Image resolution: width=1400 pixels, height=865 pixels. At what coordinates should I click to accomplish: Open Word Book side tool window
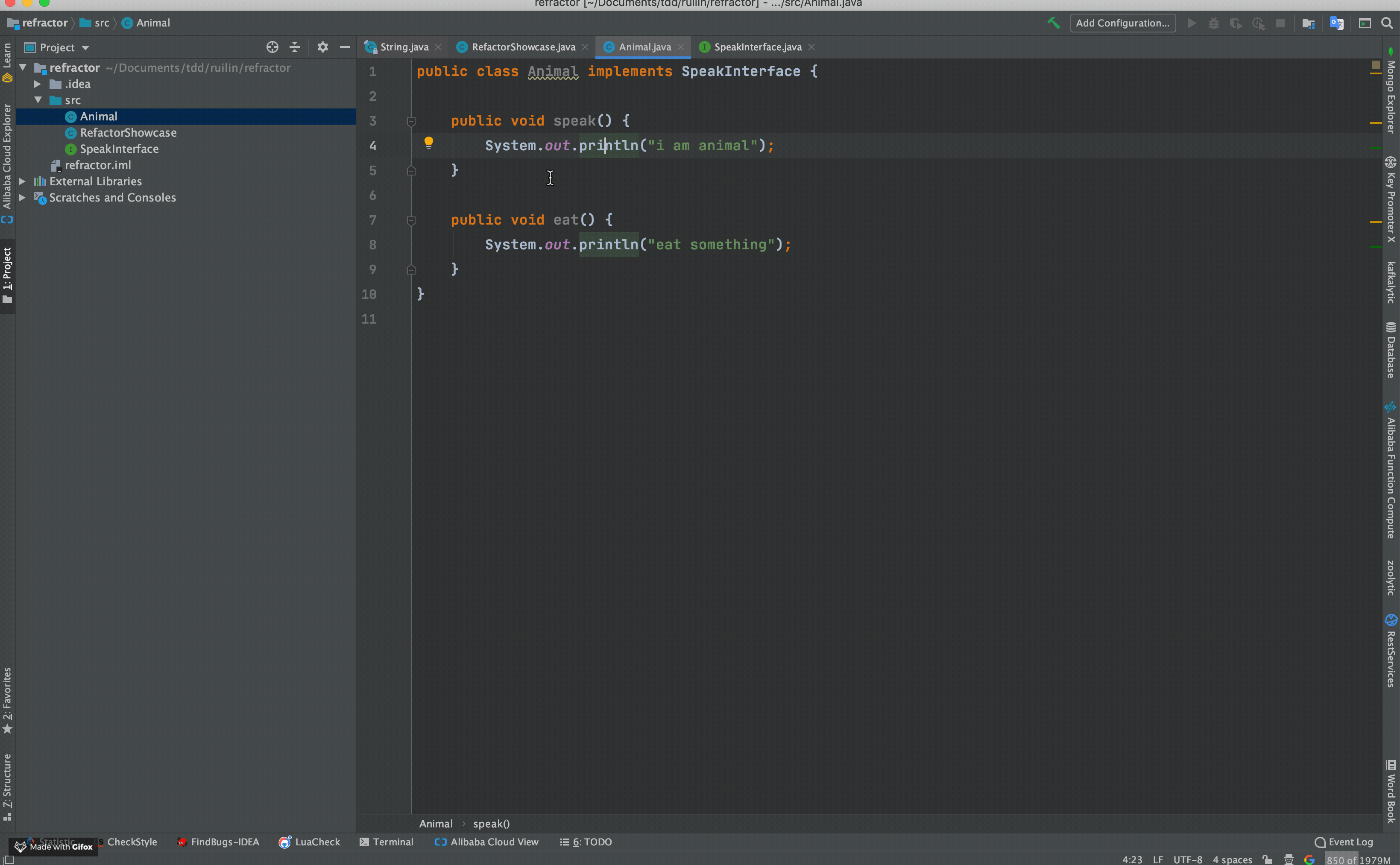click(x=1391, y=792)
